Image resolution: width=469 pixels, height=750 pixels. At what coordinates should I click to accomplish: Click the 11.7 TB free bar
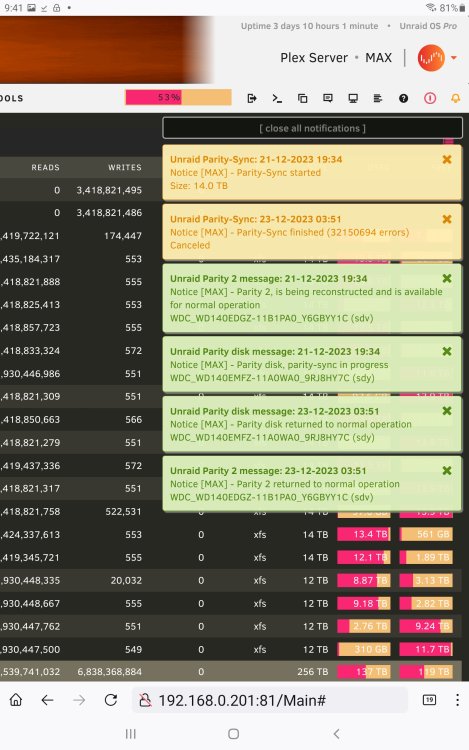[x=426, y=649]
